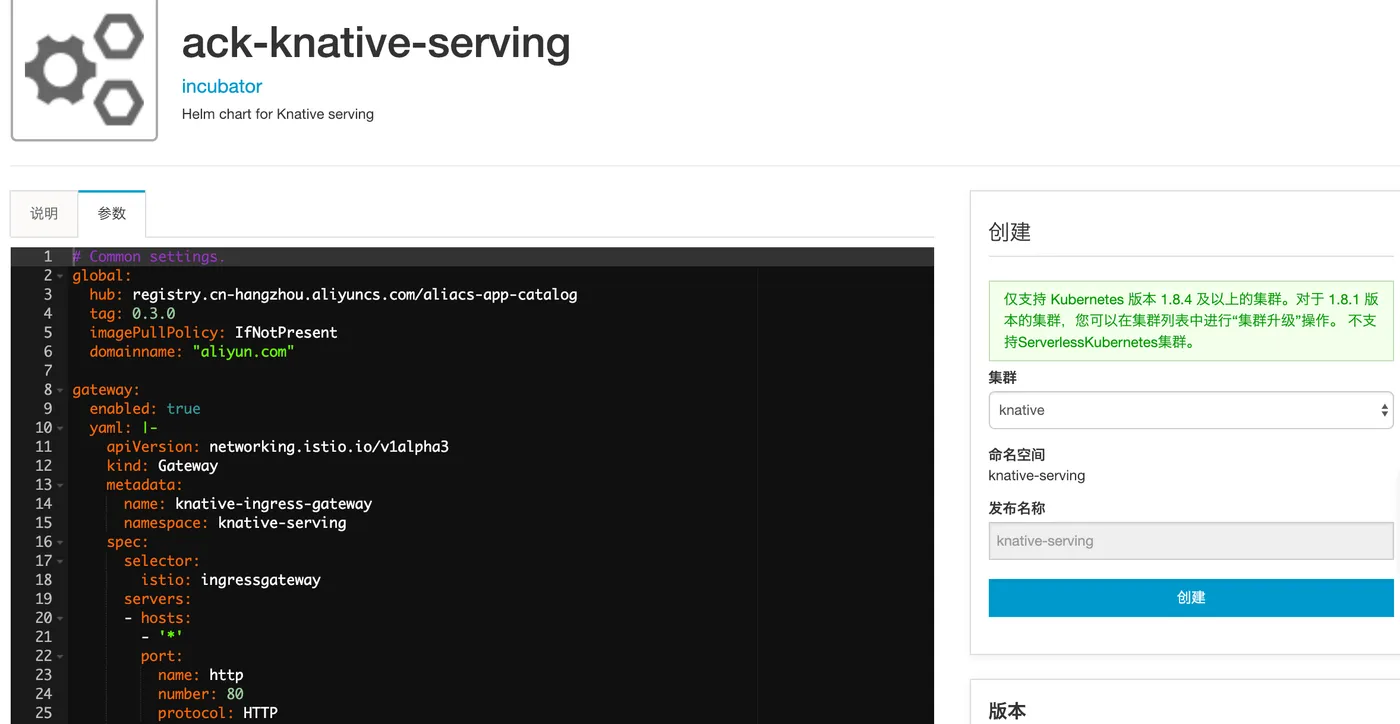Screen dimensions: 1400x724
Task: Click the '*' hosts entry on line 21
Action: tap(170, 636)
